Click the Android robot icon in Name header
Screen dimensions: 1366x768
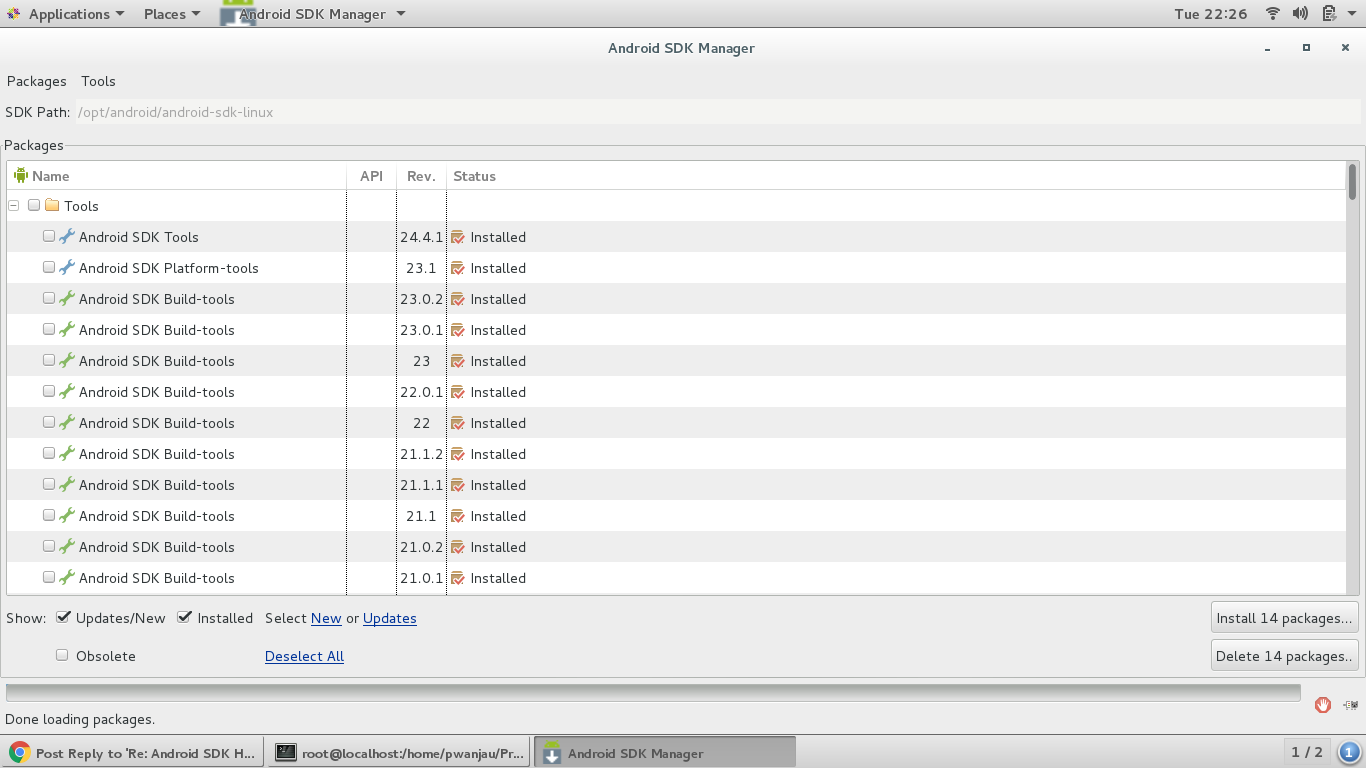(21, 175)
